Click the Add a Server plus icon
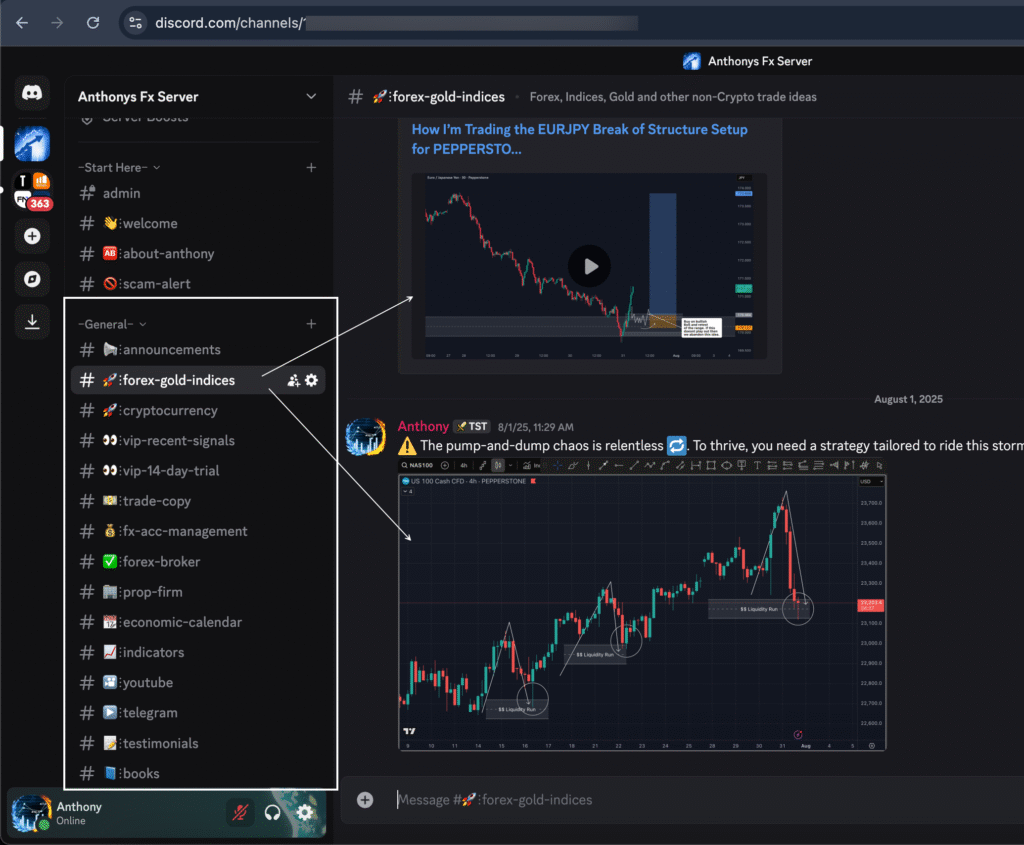Screen dimensions: 1024x845 [32, 236]
